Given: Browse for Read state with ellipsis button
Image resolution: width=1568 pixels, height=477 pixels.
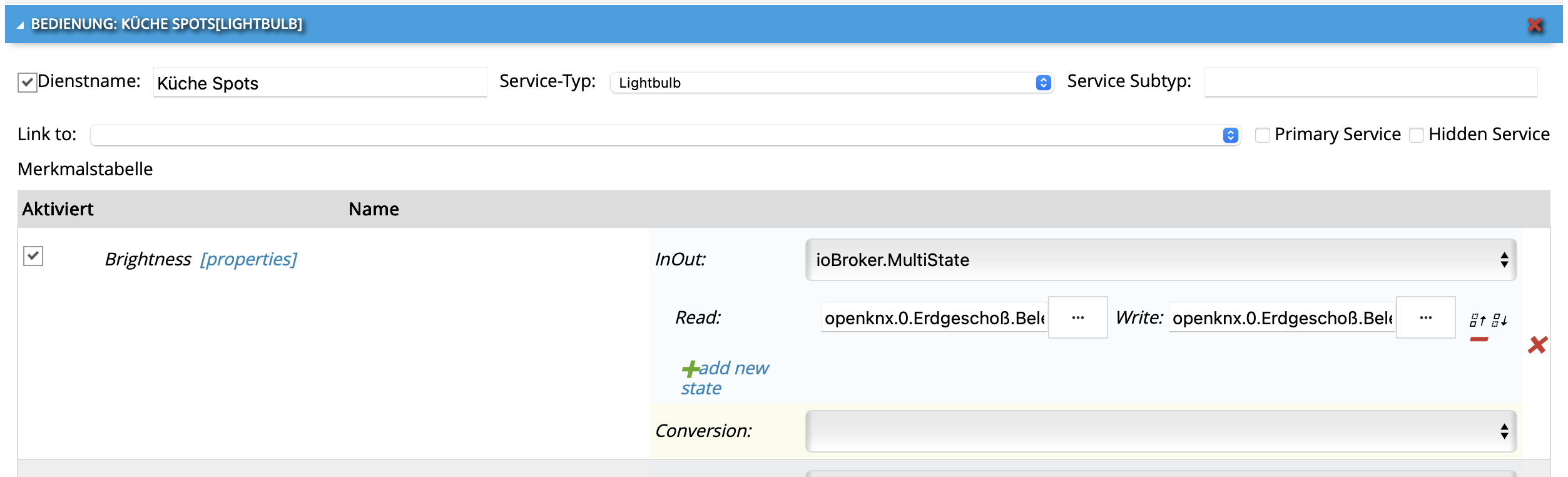Looking at the screenshot, I should pyautogui.click(x=1077, y=317).
